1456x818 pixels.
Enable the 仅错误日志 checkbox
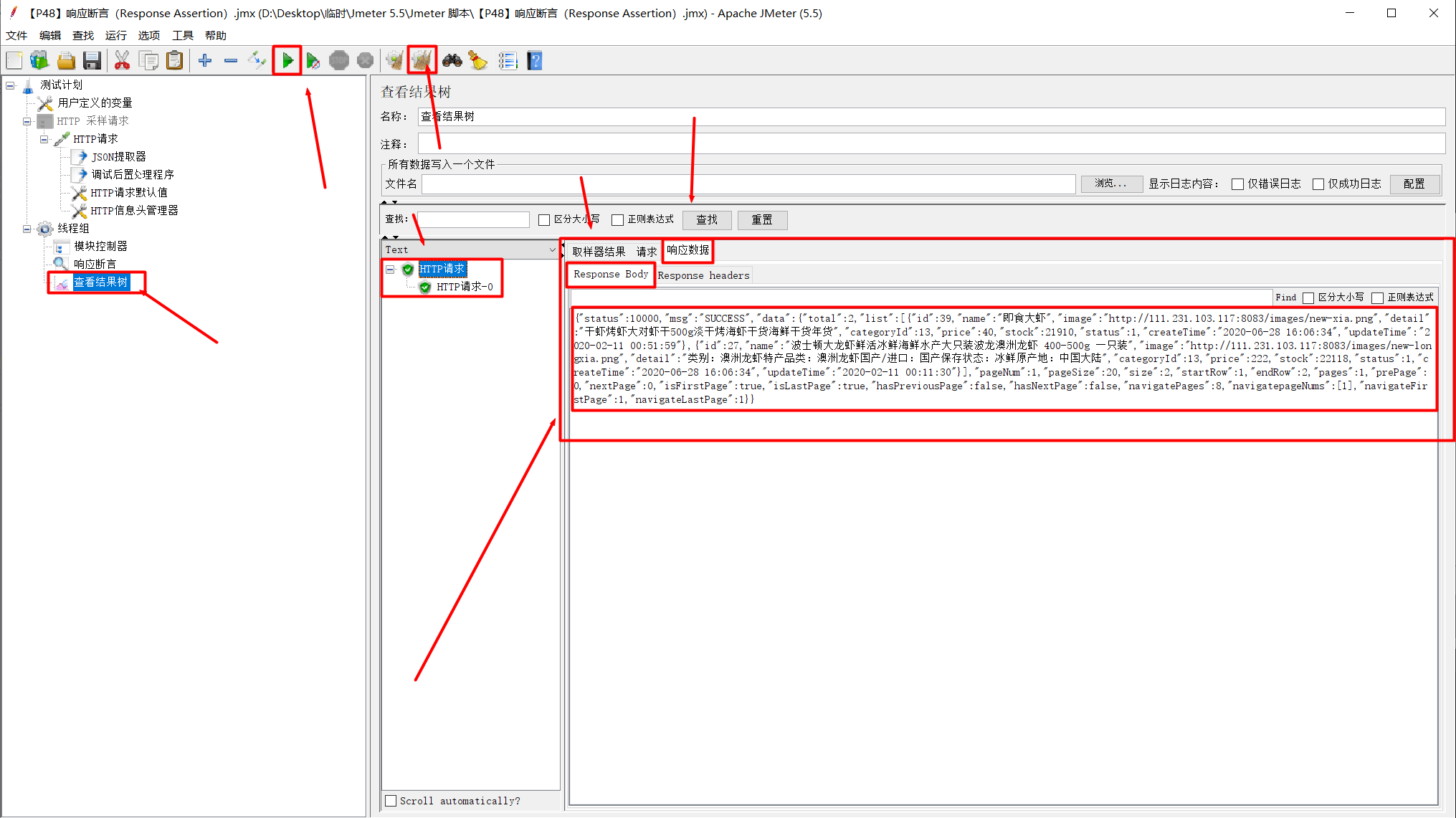click(1237, 184)
